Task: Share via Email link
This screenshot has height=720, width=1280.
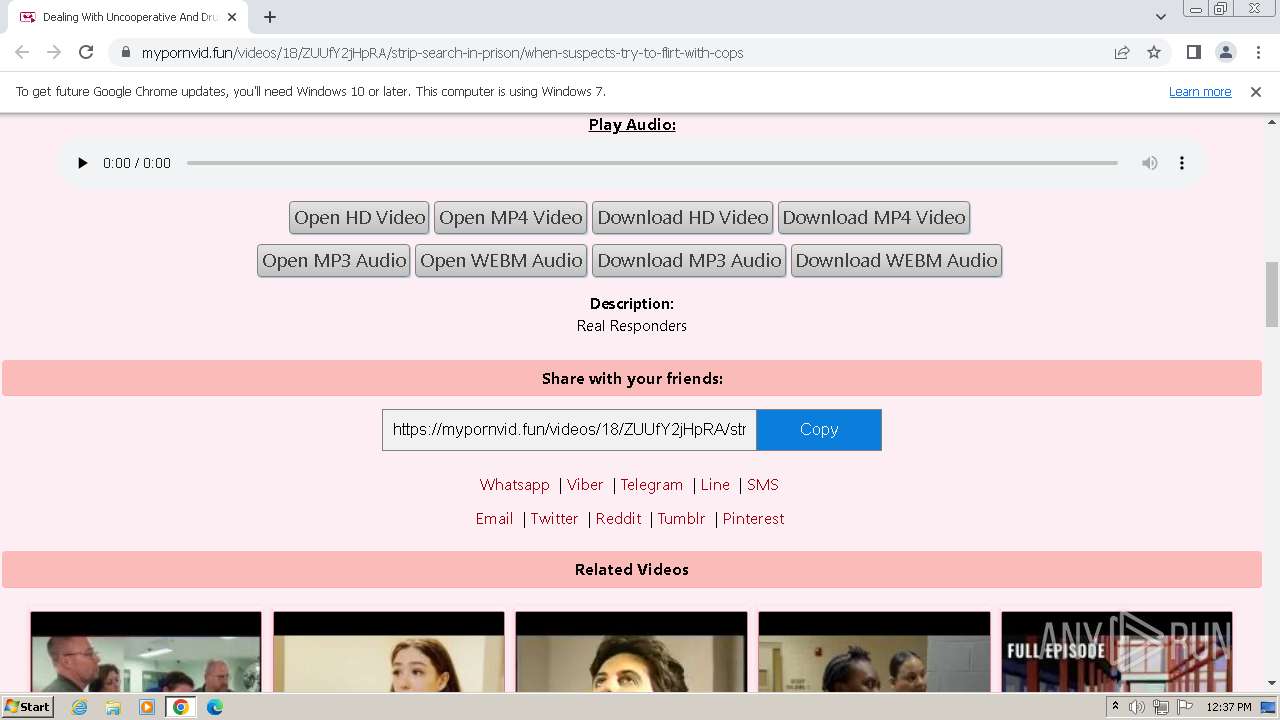Action: coord(494,519)
